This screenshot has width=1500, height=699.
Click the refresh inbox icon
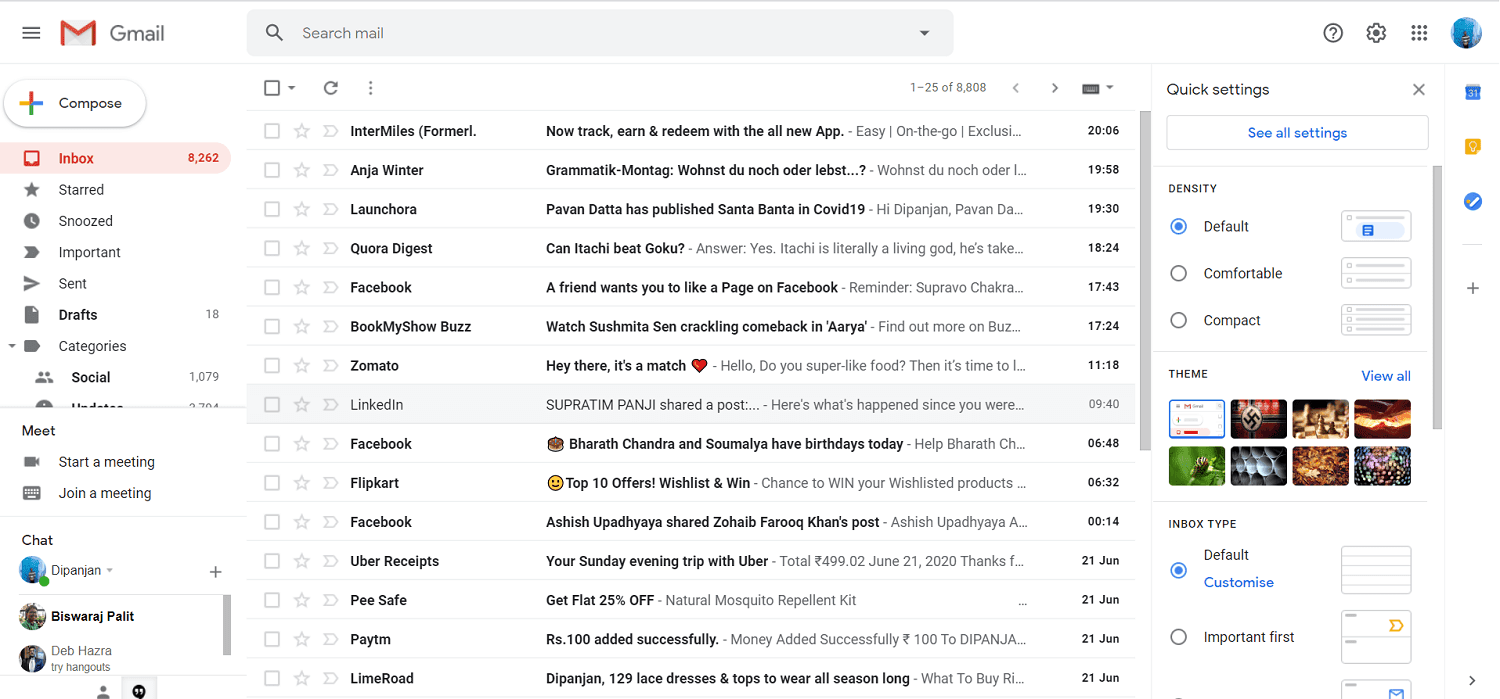point(331,88)
